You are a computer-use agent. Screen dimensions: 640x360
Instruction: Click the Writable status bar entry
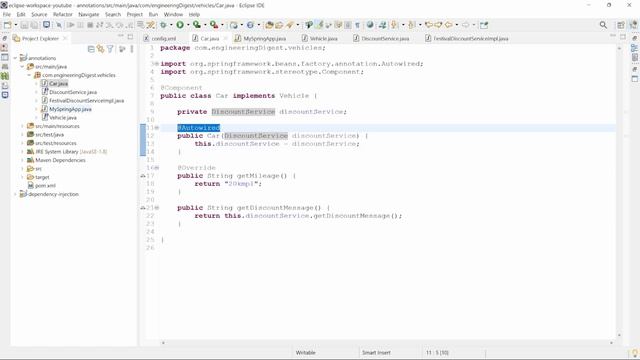tap(305, 353)
